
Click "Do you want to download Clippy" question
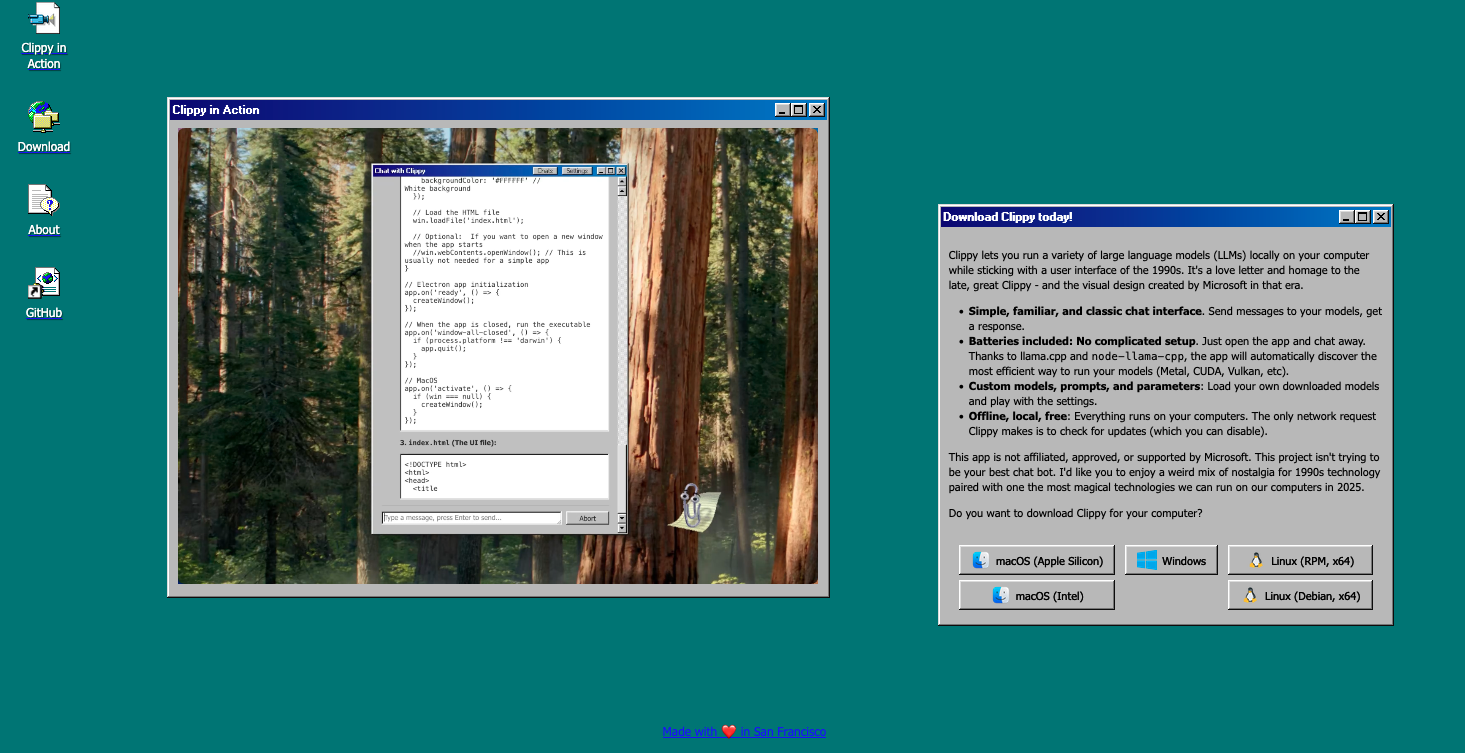pyautogui.click(x=1076, y=513)
